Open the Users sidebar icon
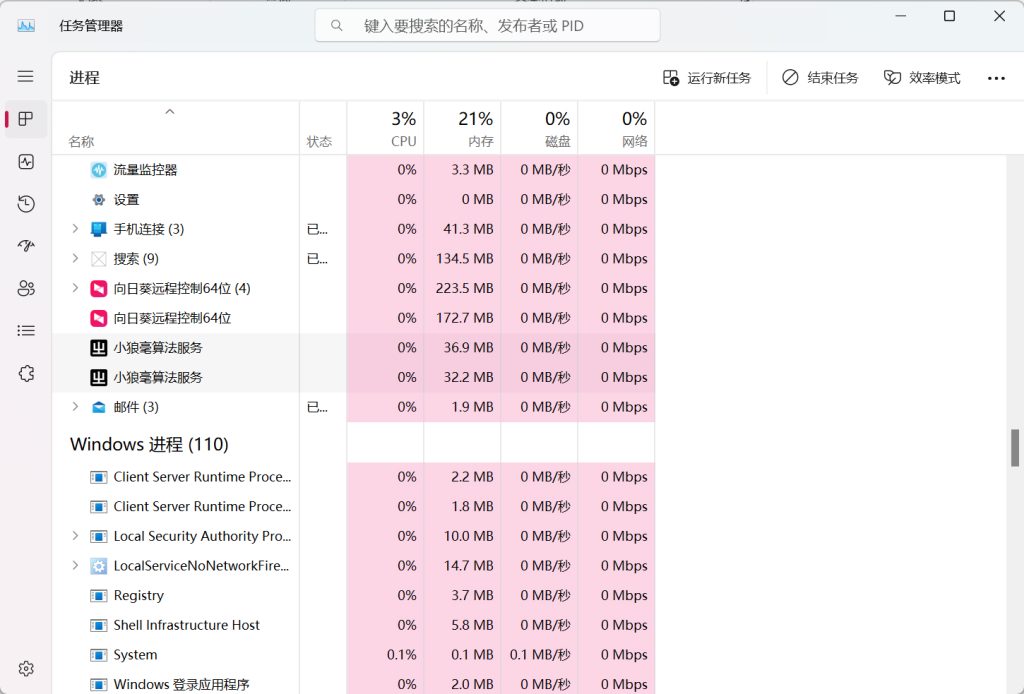The width and height of the screenshot is (1024, 694). tap(25, 289)
